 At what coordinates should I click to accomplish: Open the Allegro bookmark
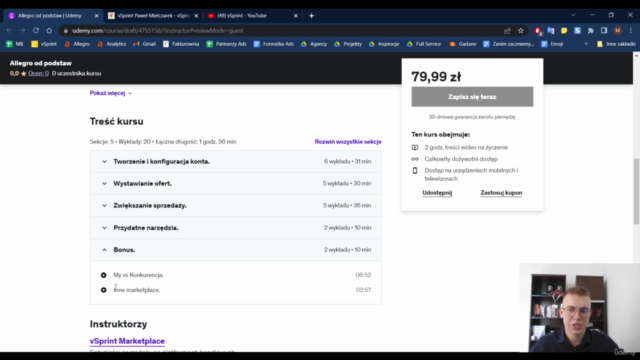coord(77,44)
